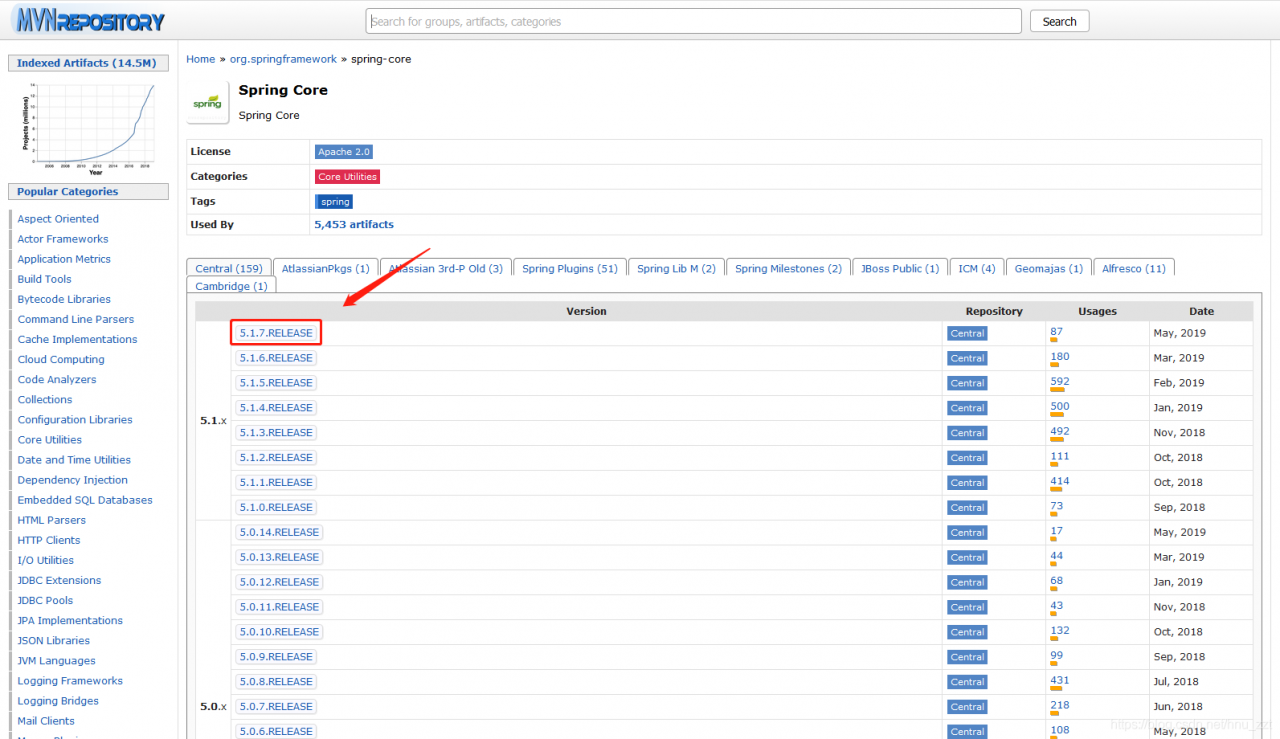The height and width of the screenshot is (739, 1280).
Task: Go to Home in the breadcrumb
Action: tap(200, 59)
